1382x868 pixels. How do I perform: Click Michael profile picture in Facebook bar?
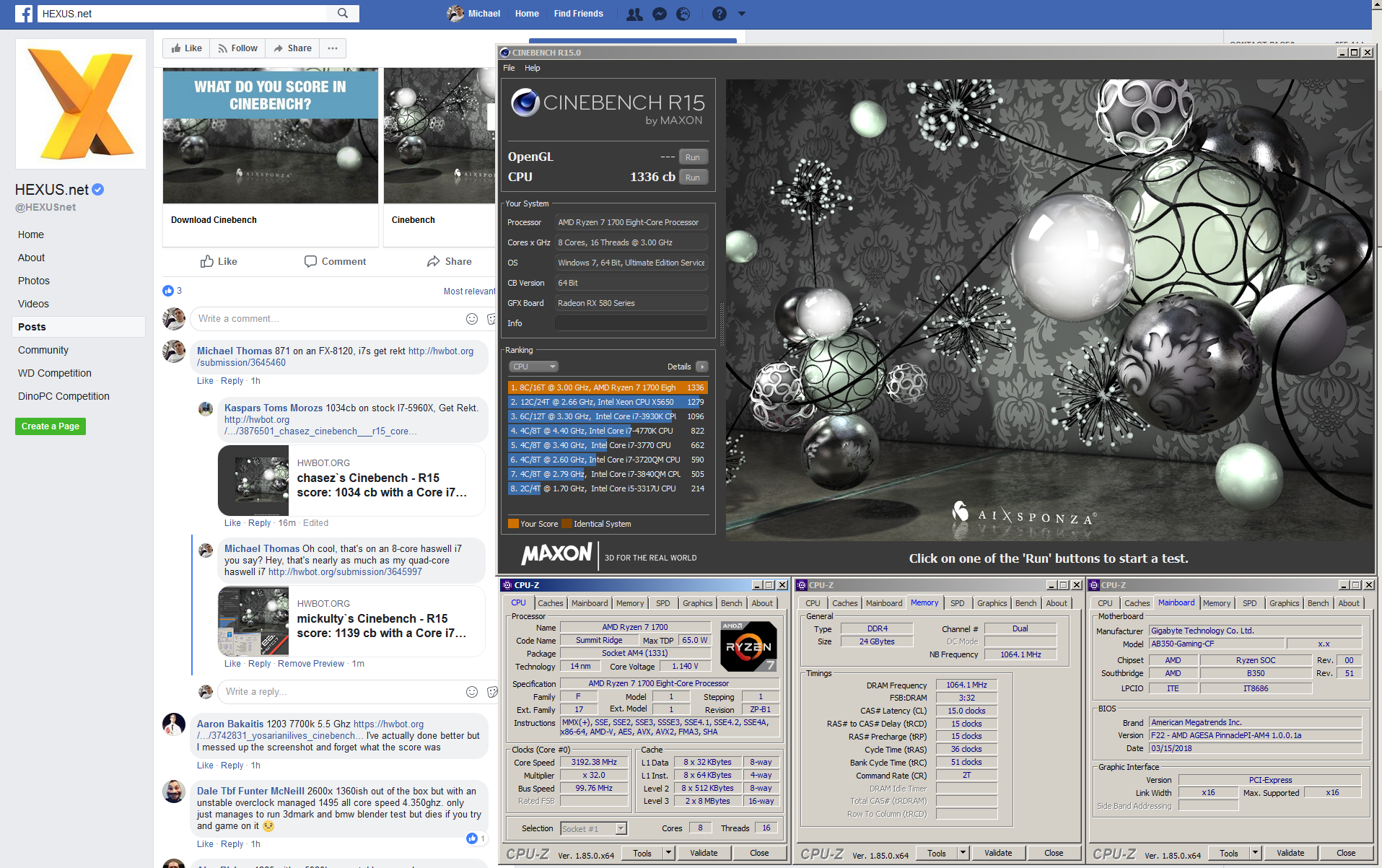pyautogui.click(x=455, y=14)
